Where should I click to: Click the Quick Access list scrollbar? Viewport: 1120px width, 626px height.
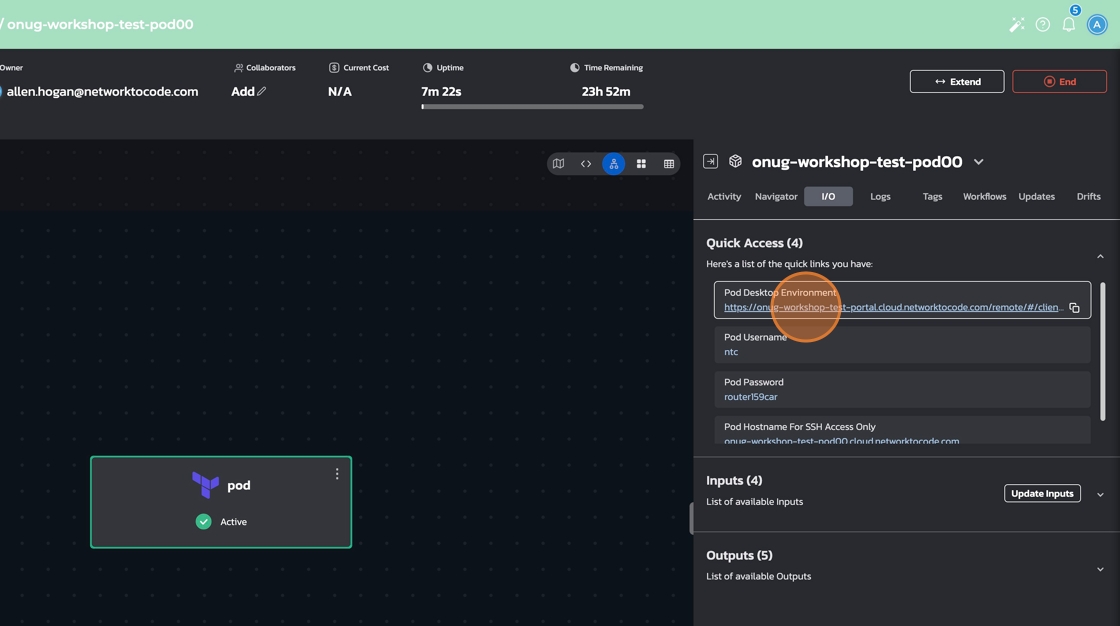coord(1103,352)
